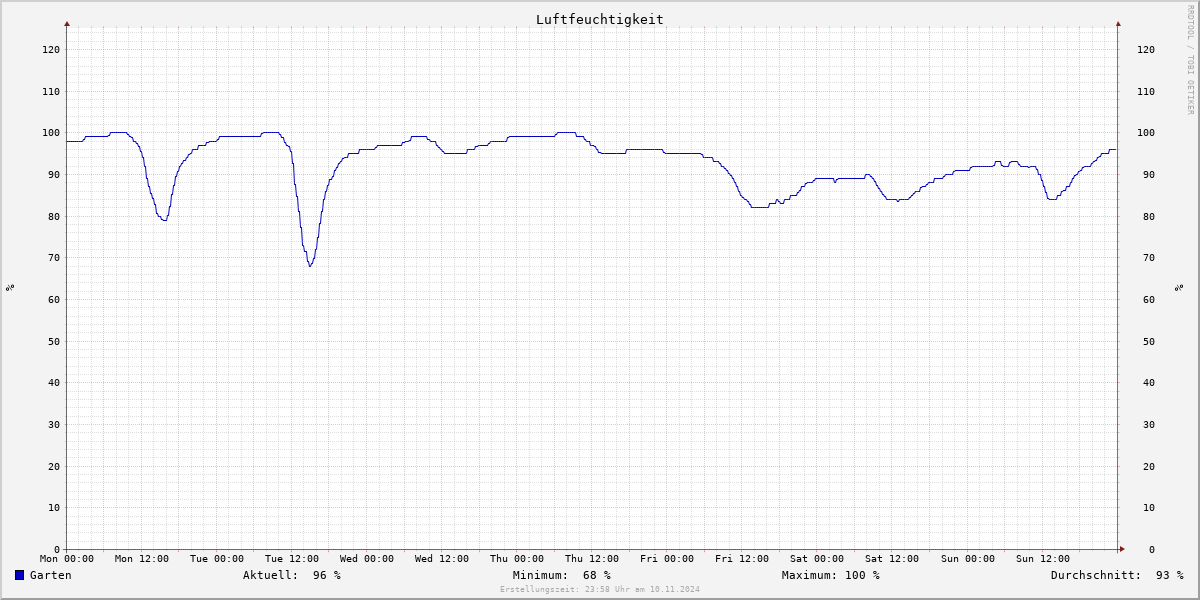Click the Wed 12:00 axis label
This screenshot has width=1200, height=600.
(442, 559)
